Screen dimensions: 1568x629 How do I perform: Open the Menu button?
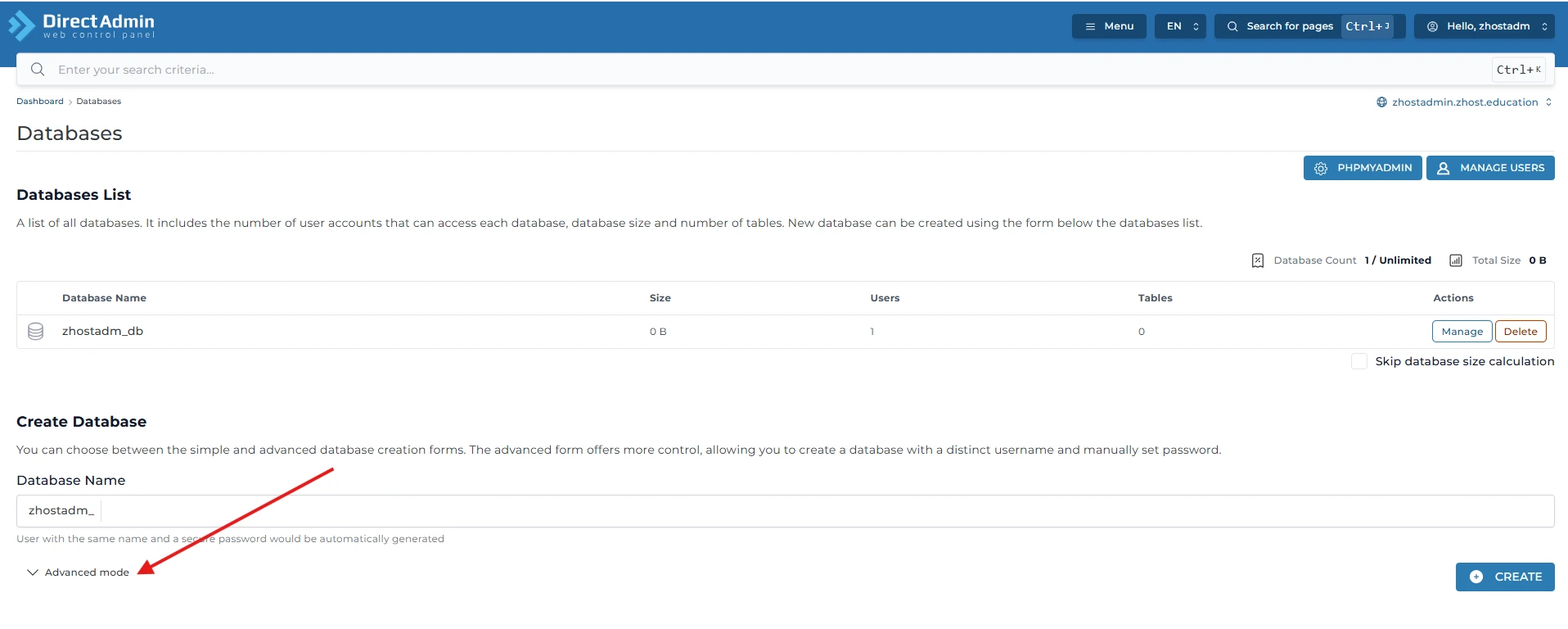click(x=1109, y=26)
